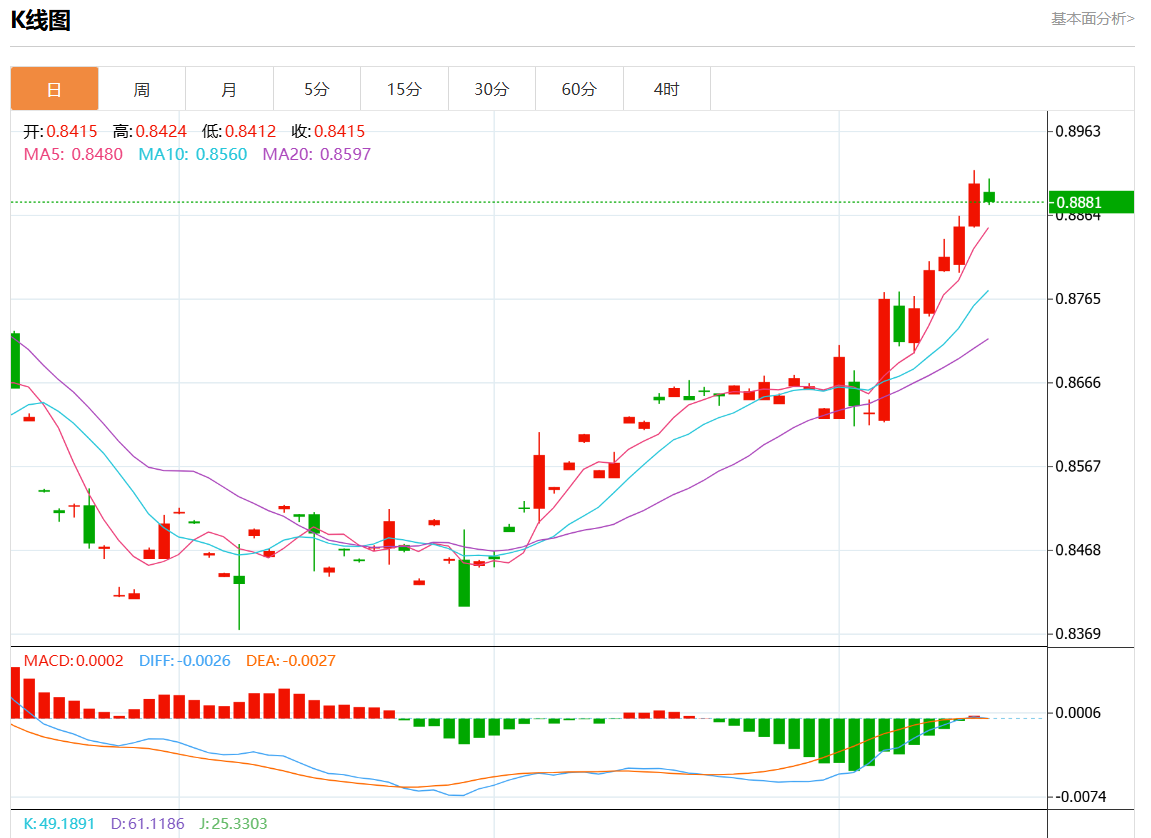Switch to the 月 monthly tab
Image resolution: width=1151 pixels, height=838 pixels.
[229, 89]
